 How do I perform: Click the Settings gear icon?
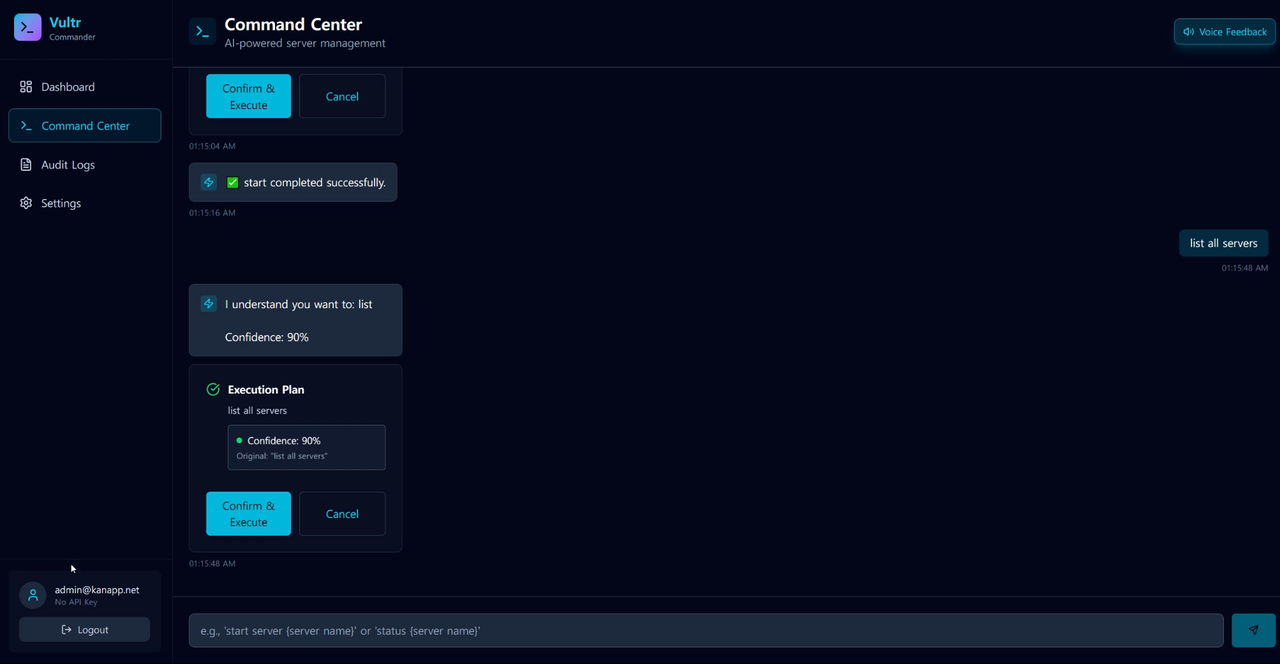[26, 203]
